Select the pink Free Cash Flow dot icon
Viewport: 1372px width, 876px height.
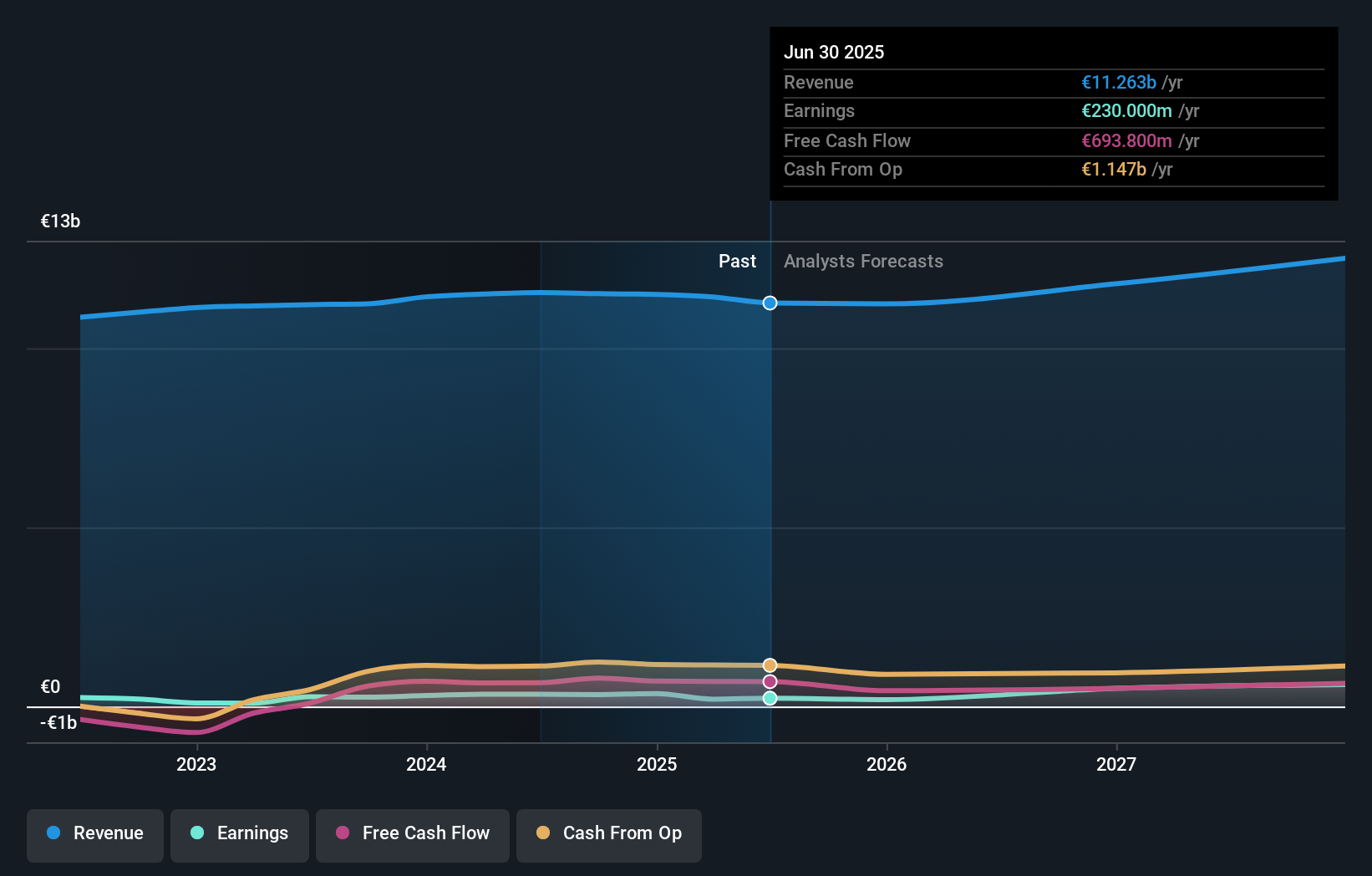point(341,833)
